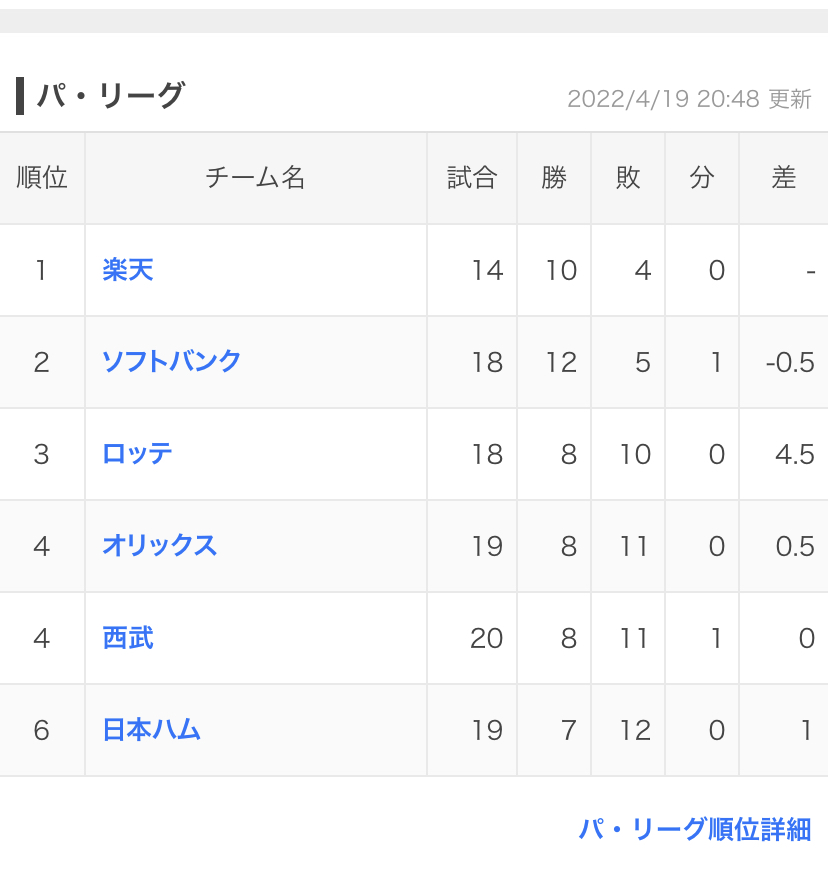This screenshot has width=828, height=882.
Task: Click 西武's games played value 20
Action: click(x=486, y=638)
